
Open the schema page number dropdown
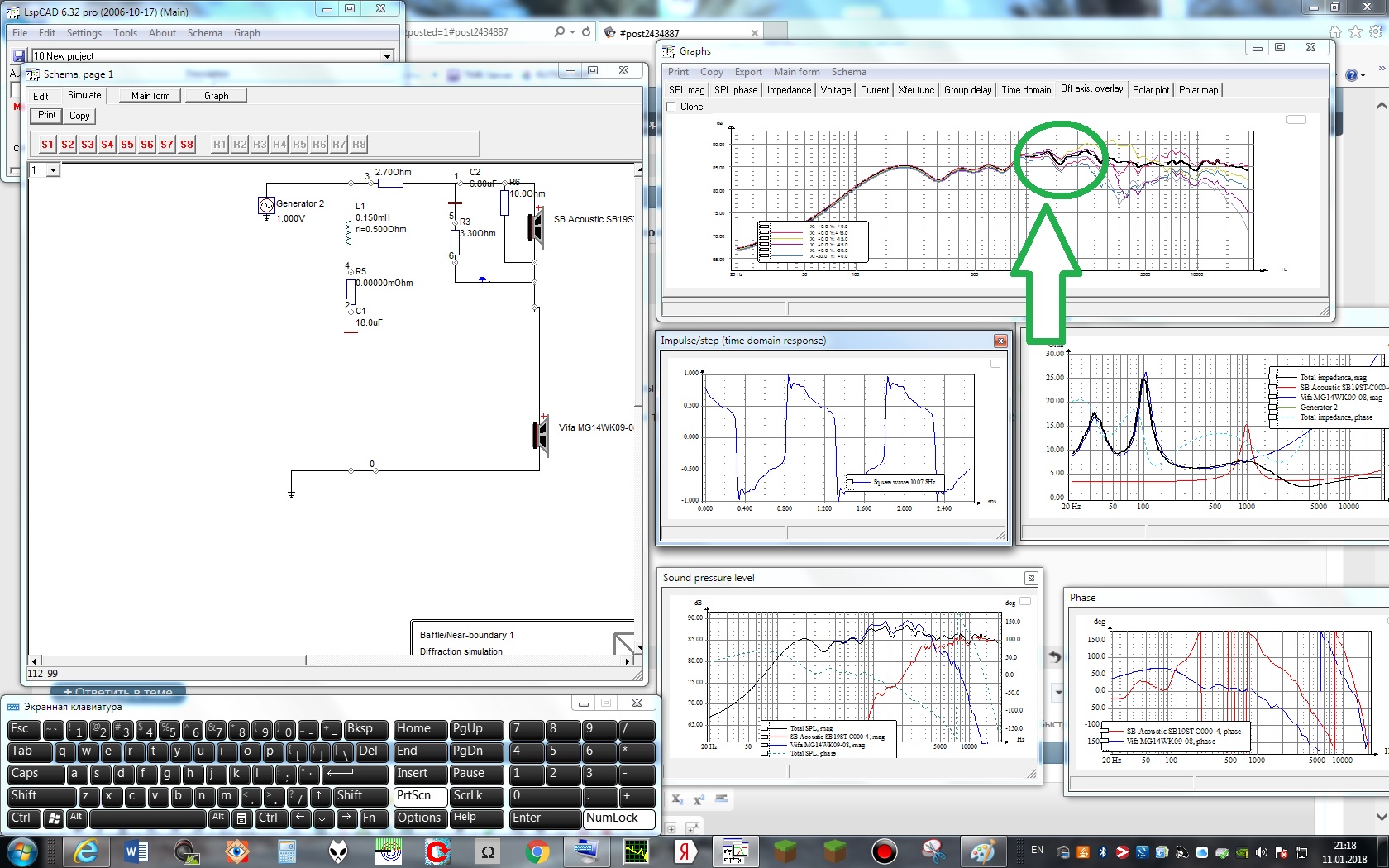(53, 170)
